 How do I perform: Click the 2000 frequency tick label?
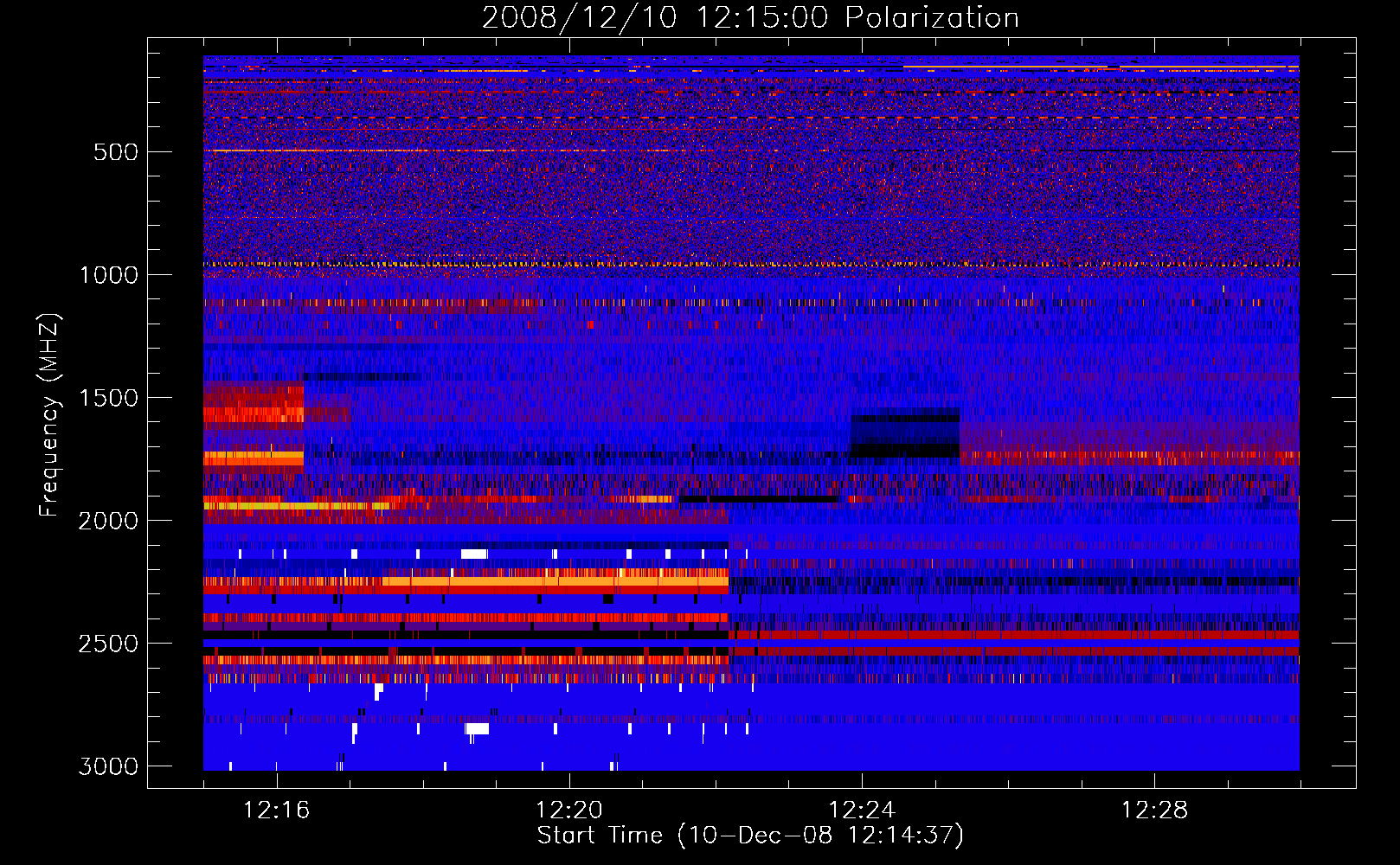tap(108, 521)
